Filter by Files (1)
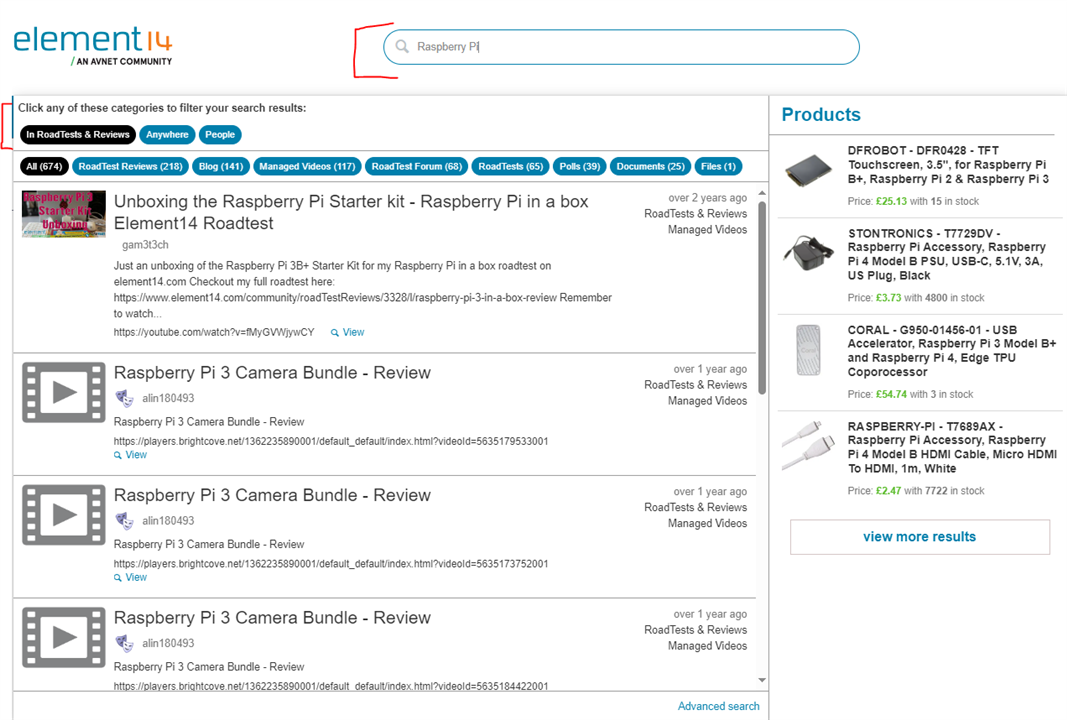 pos(718,166)
